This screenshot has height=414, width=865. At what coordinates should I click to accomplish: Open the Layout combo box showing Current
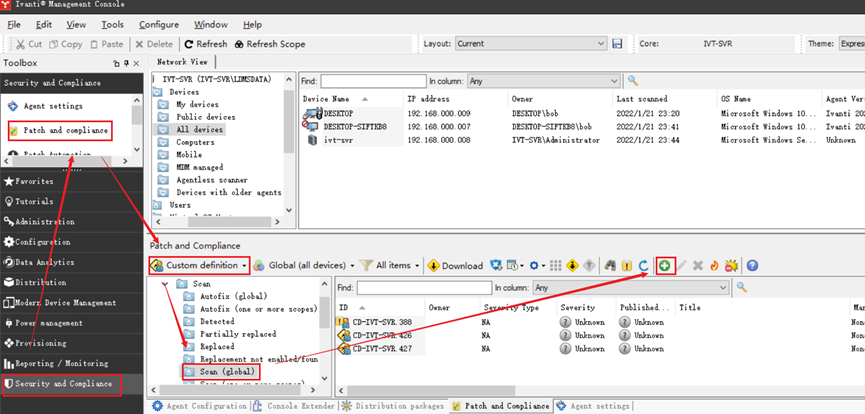(x=531, y=44)
